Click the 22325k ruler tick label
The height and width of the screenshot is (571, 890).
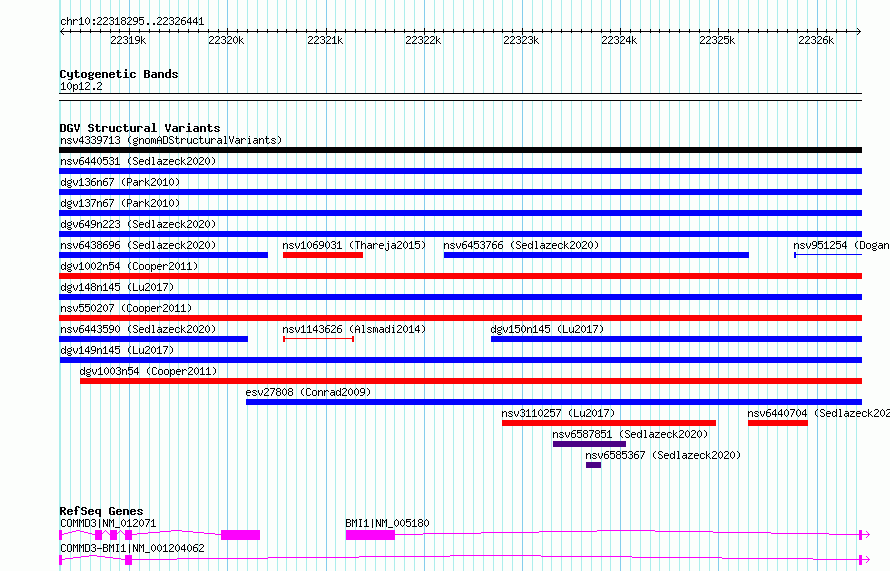717,40
